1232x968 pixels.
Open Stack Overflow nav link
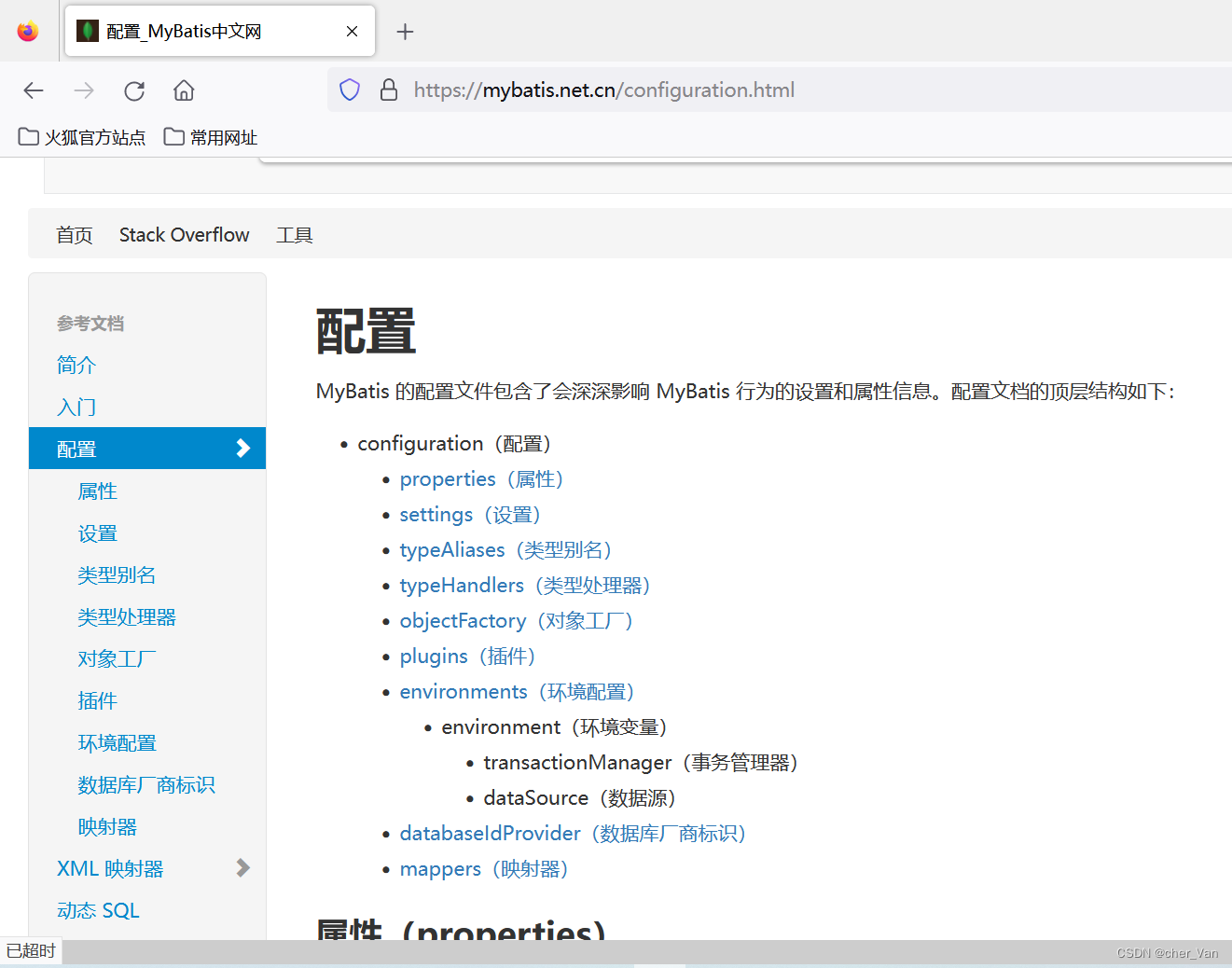pyautogui.click(x=185, y=235)
